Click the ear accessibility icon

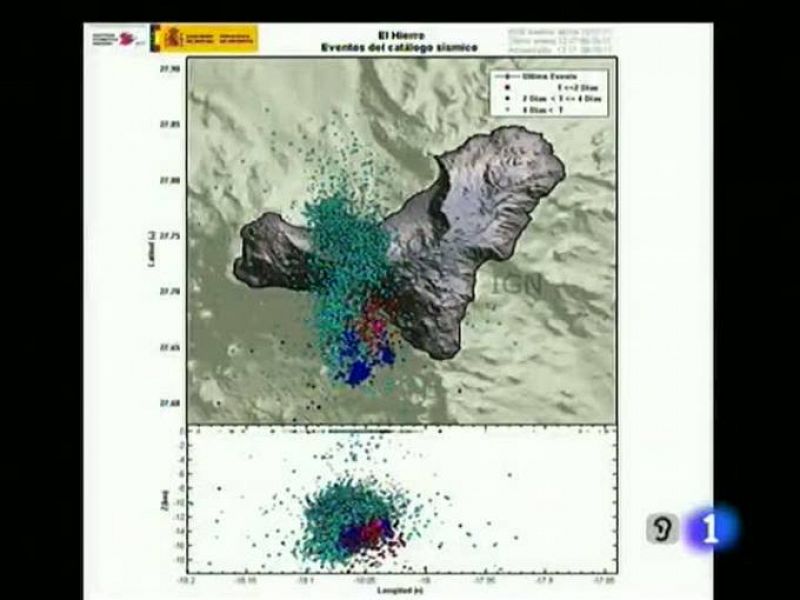(661, 528)
